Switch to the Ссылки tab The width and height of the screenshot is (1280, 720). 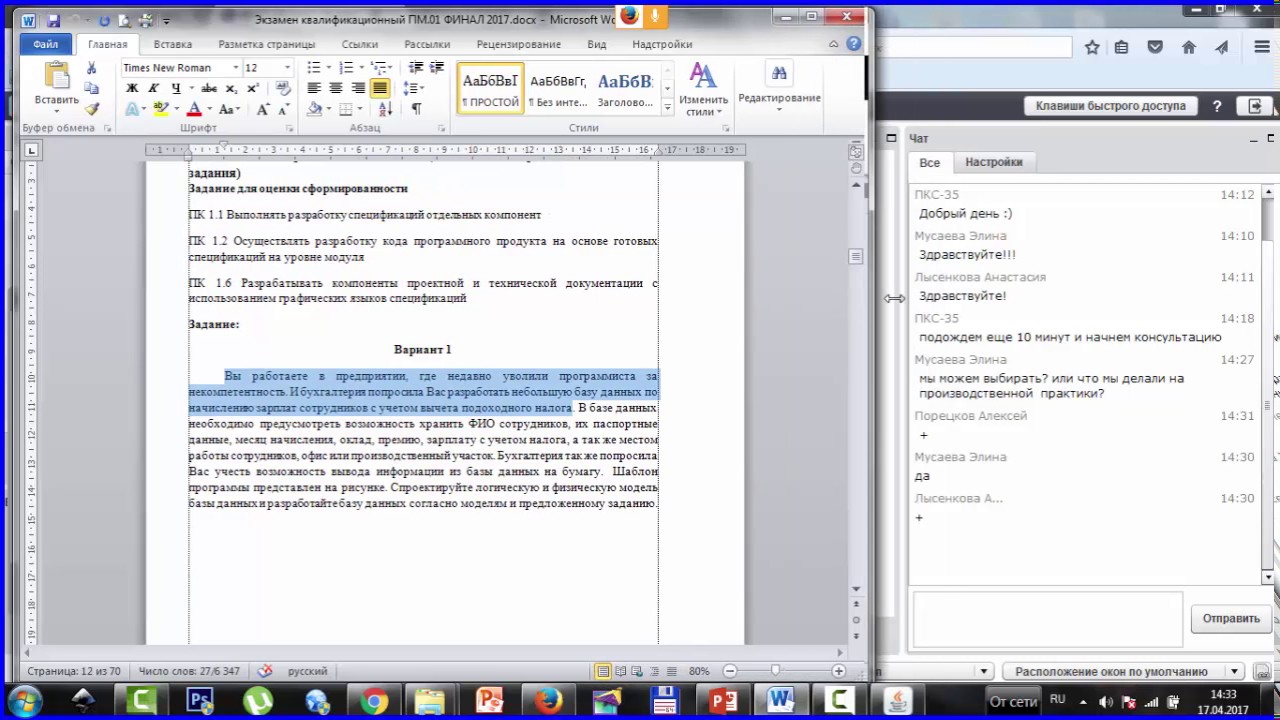click(x=359, y=44)
